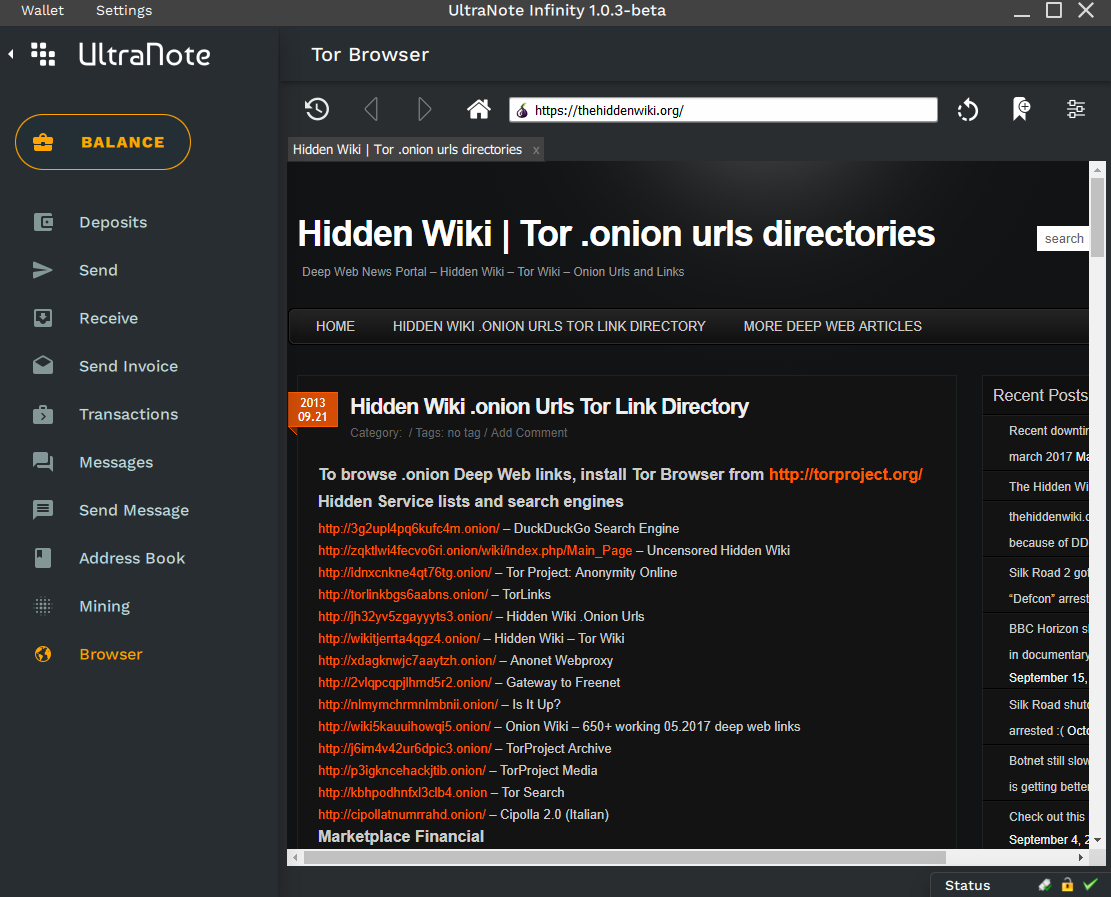Open the Tor Search onion link
1111x897 pixels.
point(402,792)
